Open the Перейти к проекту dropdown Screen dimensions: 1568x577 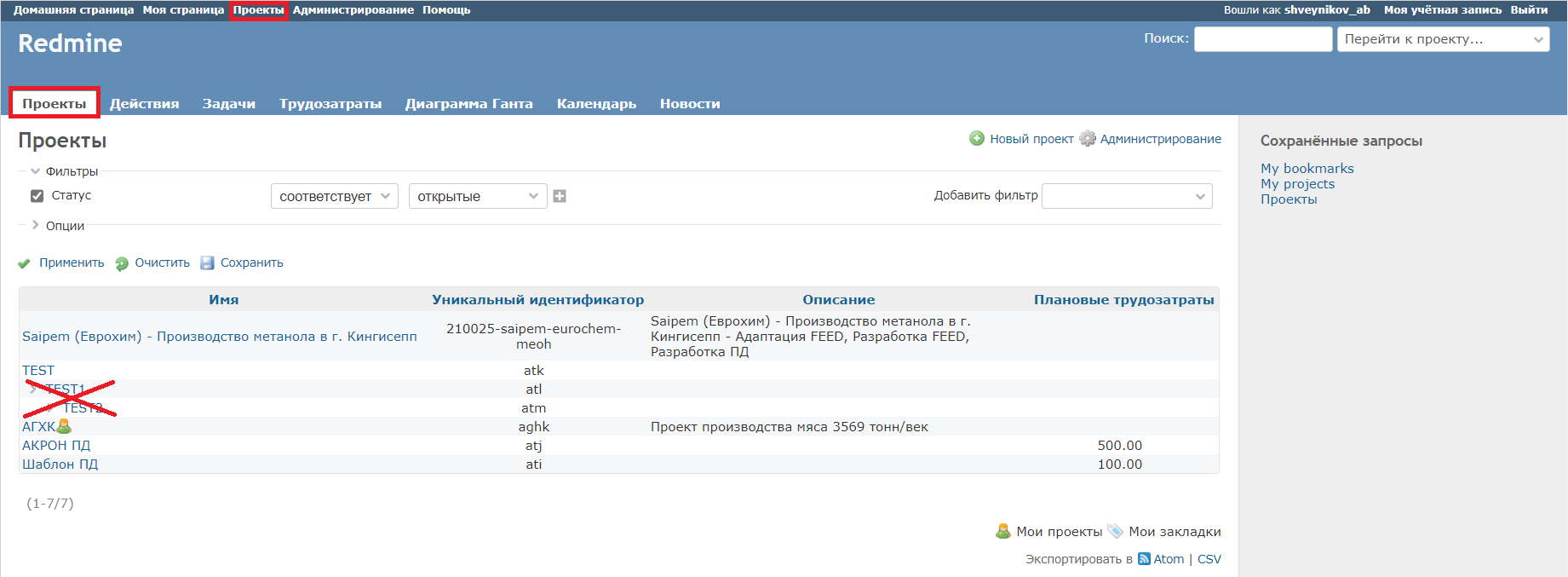(1443, 39)
